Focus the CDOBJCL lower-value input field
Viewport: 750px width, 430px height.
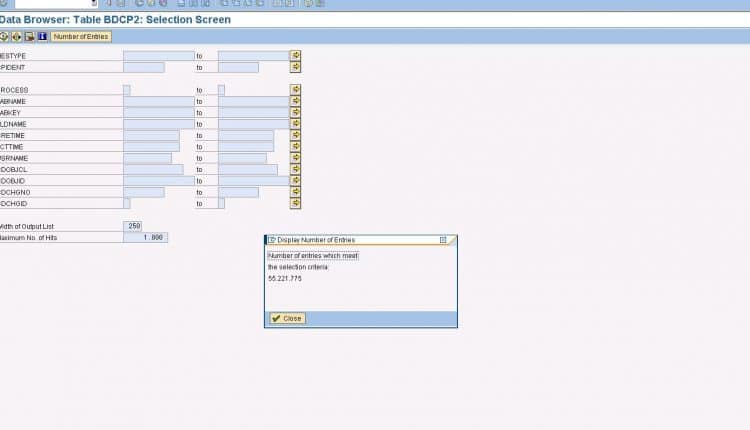point(153,170)
